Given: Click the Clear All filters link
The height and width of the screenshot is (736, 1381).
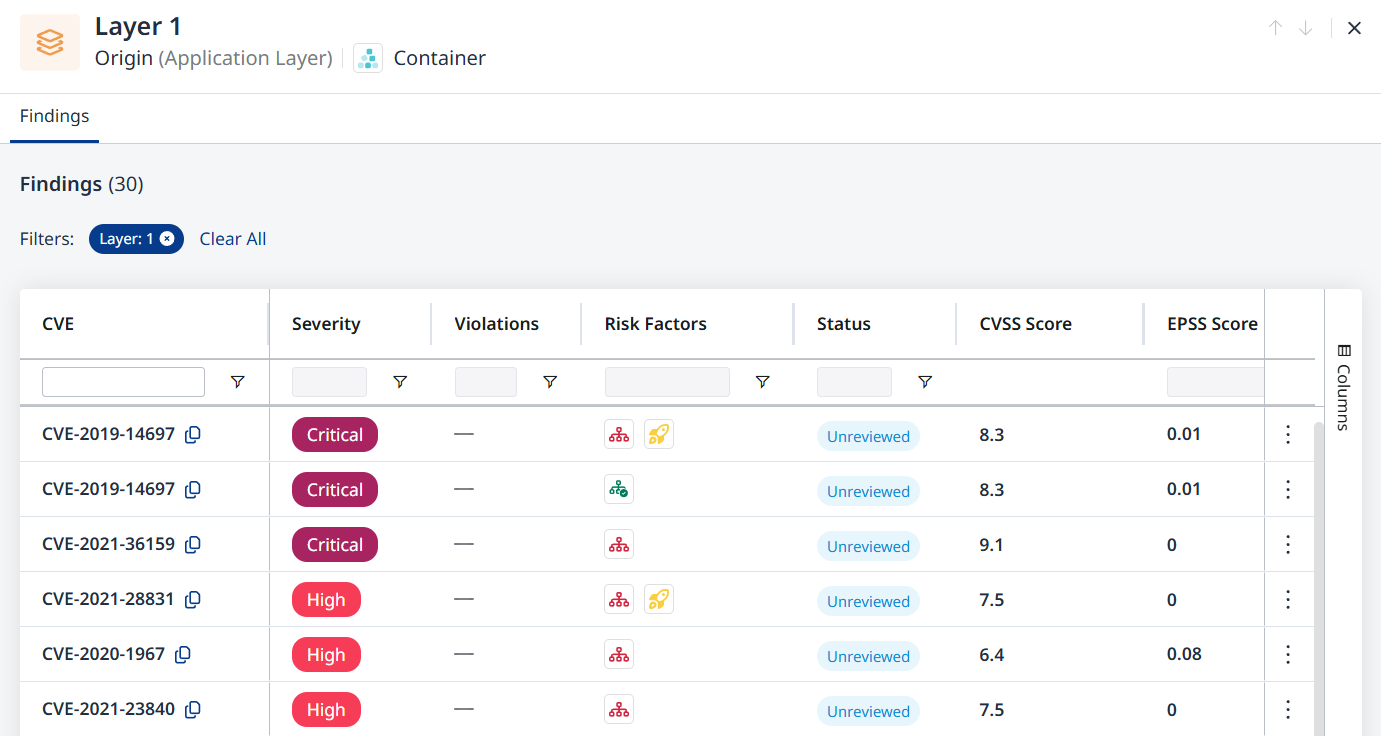Looking at the screenshot, I should [x=233, y=239].
